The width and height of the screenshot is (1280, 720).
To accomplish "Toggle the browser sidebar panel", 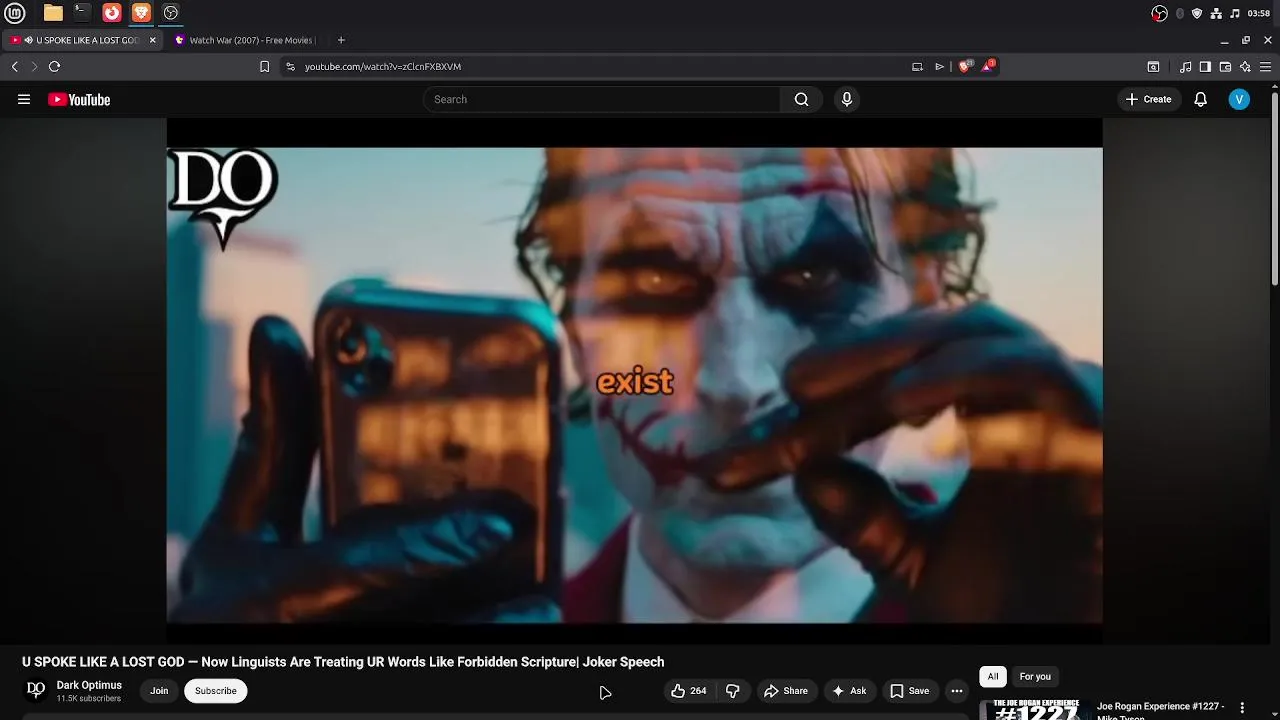I will [x=1205, y=67].
